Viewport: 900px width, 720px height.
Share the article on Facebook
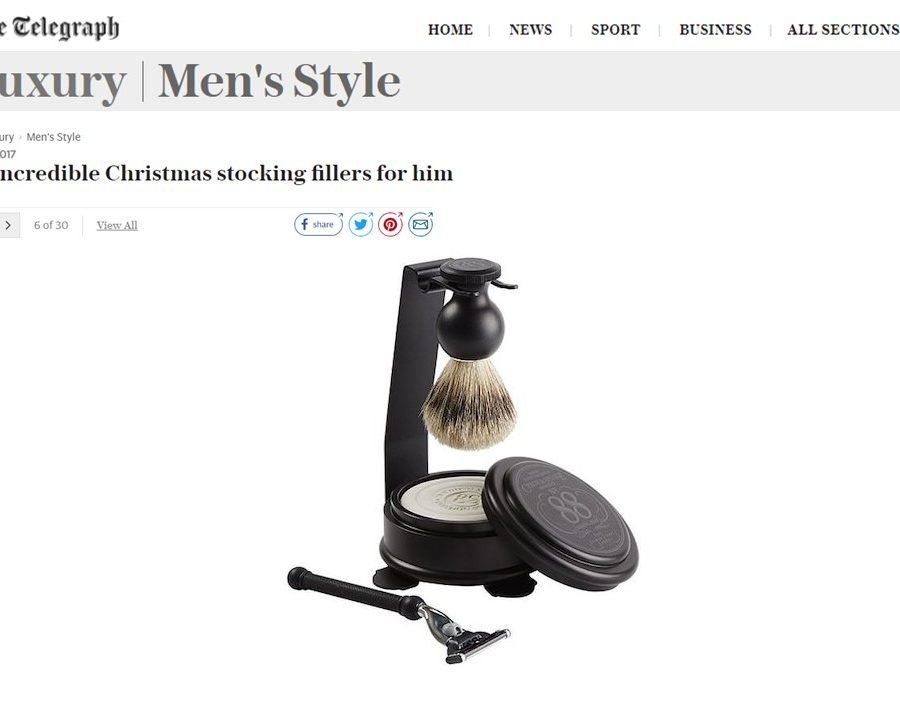tap(319, 224)
